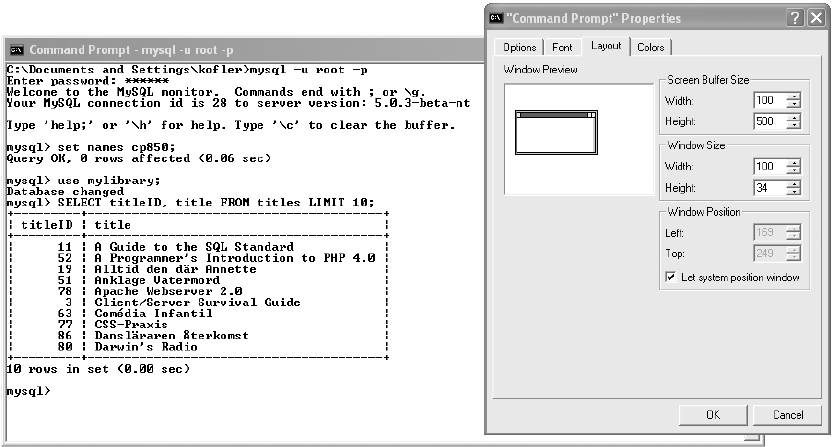Viewport: 833px width, 447px height.
Task: Close the Properties dialog with X
Action: [x=817, y=18]
